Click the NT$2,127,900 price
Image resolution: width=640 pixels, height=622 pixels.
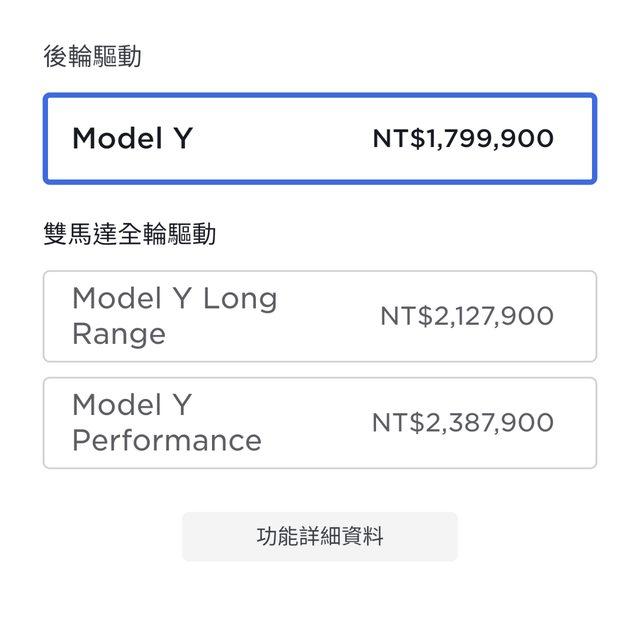pyautogui.click(x=466, y=316)
